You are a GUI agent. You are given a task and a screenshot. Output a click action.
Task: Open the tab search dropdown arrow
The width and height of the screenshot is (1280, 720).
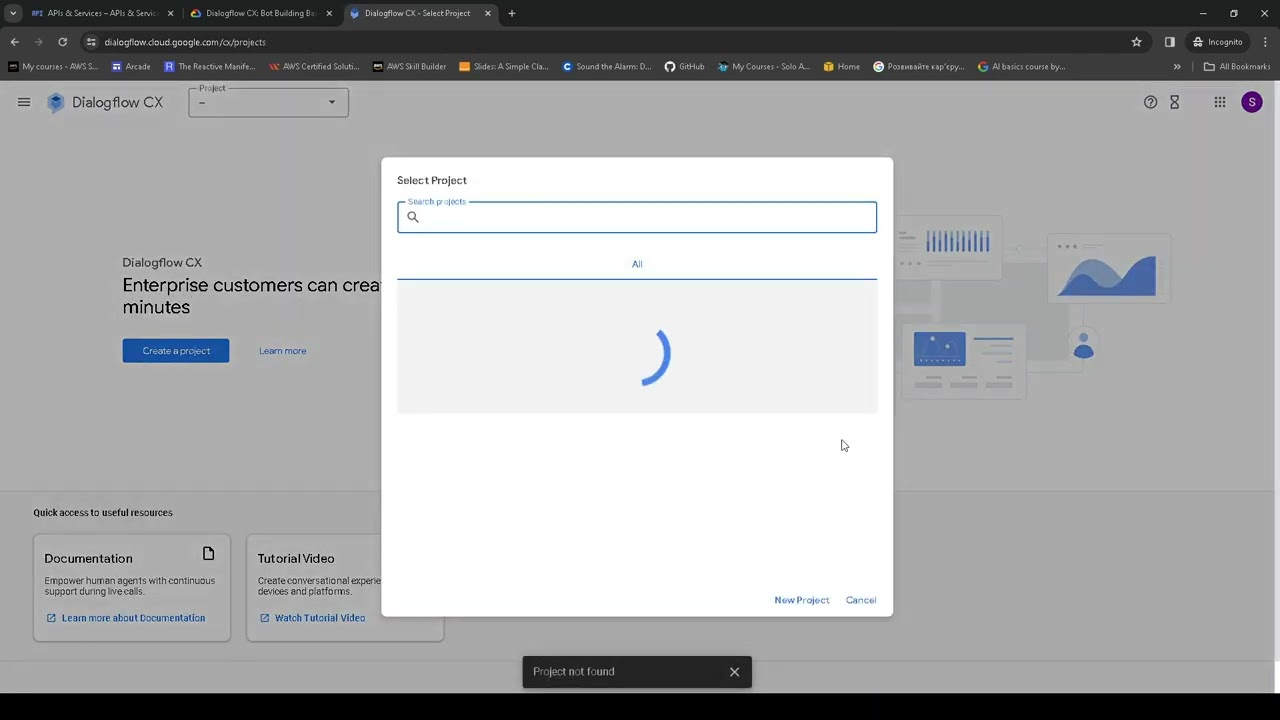(x=13, y=13)
